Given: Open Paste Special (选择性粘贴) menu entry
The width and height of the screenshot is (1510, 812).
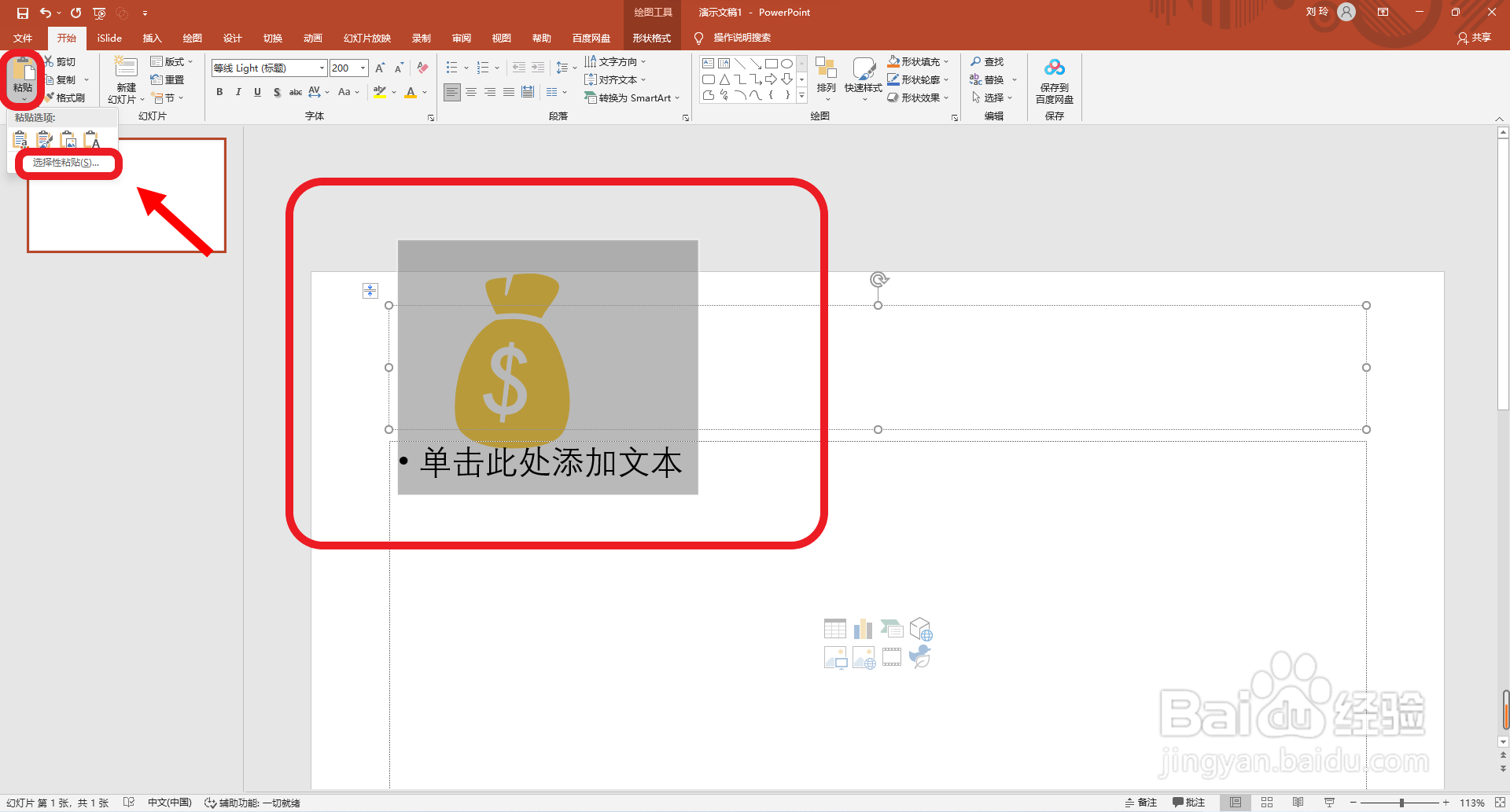Looking at the screenshot, I should [66, 163].
